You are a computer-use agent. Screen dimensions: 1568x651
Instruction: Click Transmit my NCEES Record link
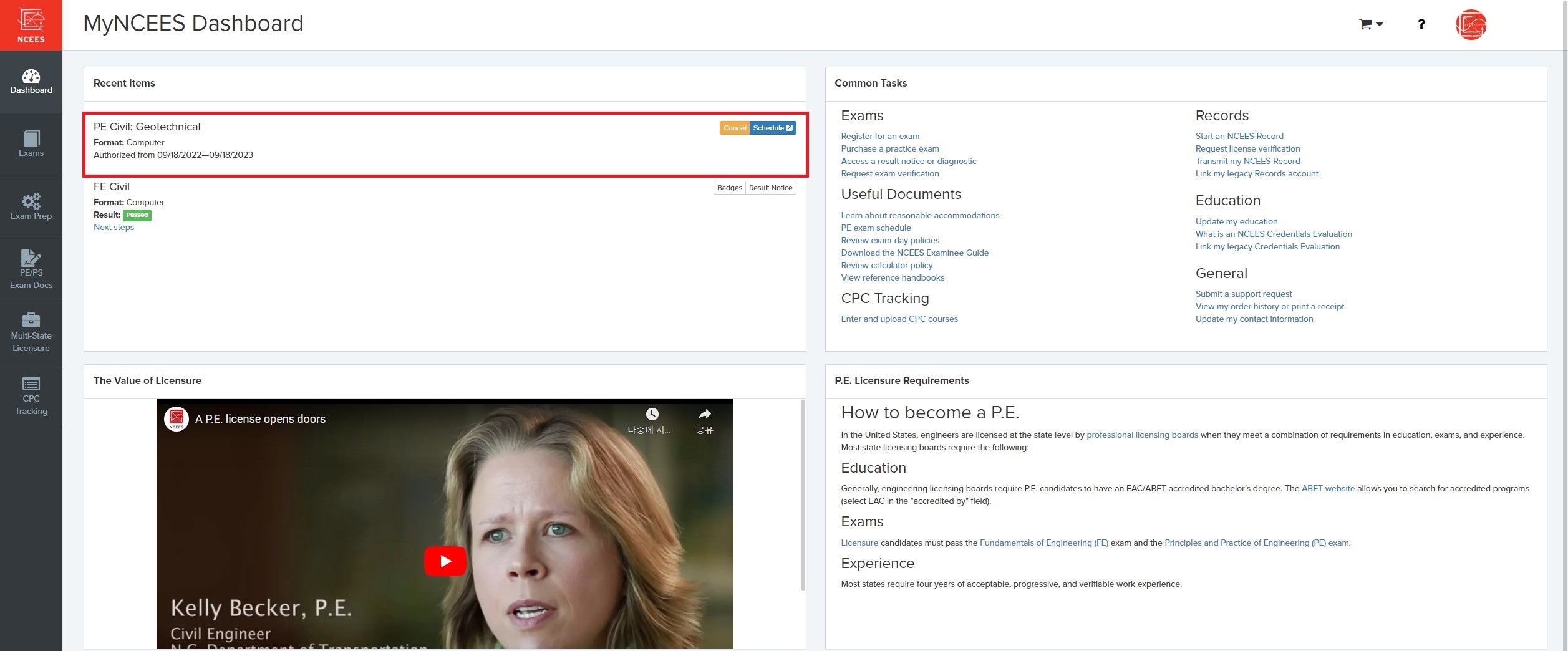point(1247,161)
